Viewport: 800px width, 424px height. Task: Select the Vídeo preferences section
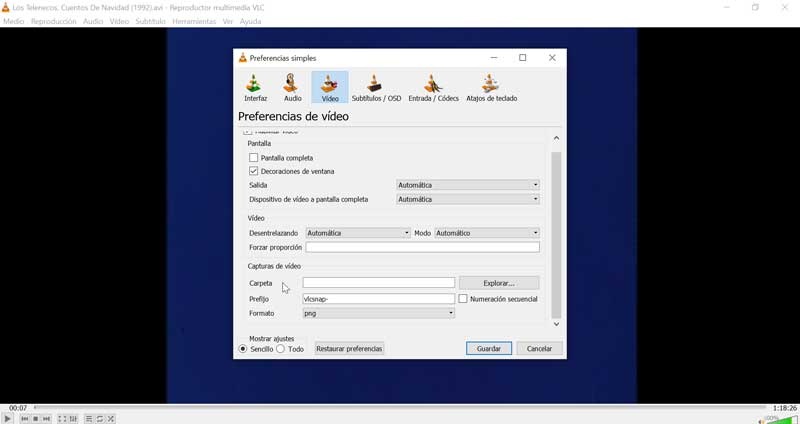pyautogui.click(x=330, y=87)
